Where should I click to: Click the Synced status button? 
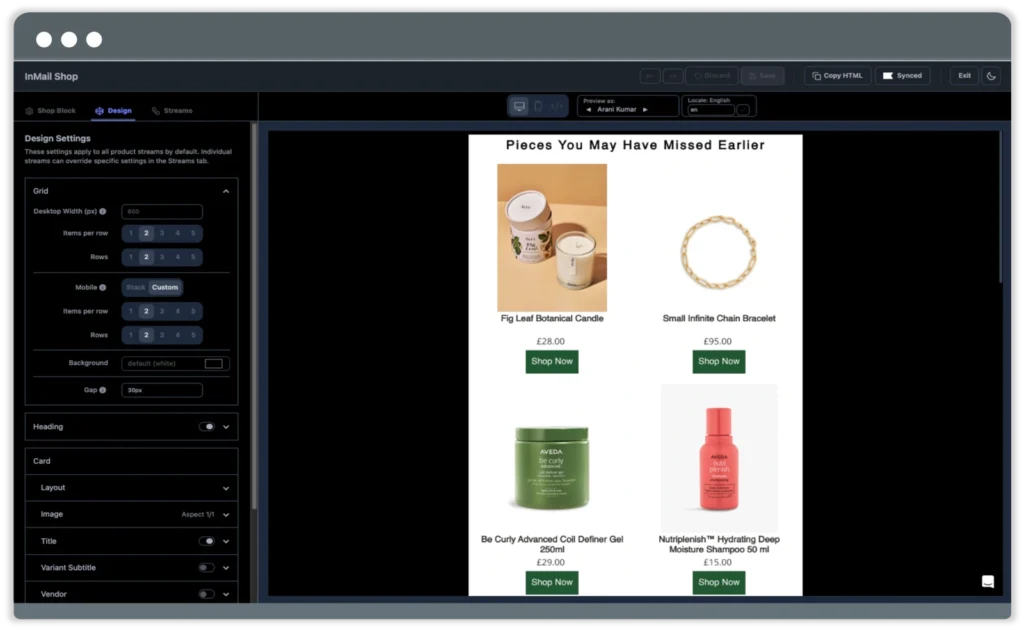[x=901, y=75]
